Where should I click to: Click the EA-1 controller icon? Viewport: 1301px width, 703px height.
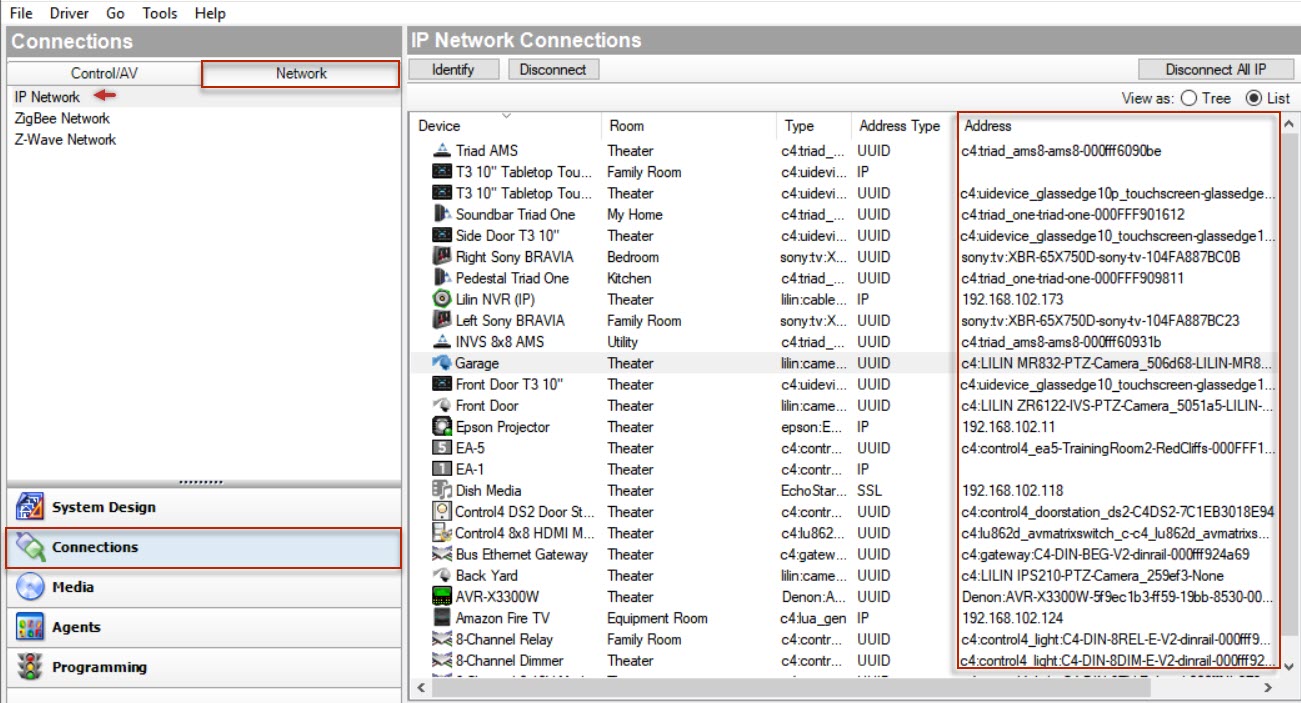442,469
